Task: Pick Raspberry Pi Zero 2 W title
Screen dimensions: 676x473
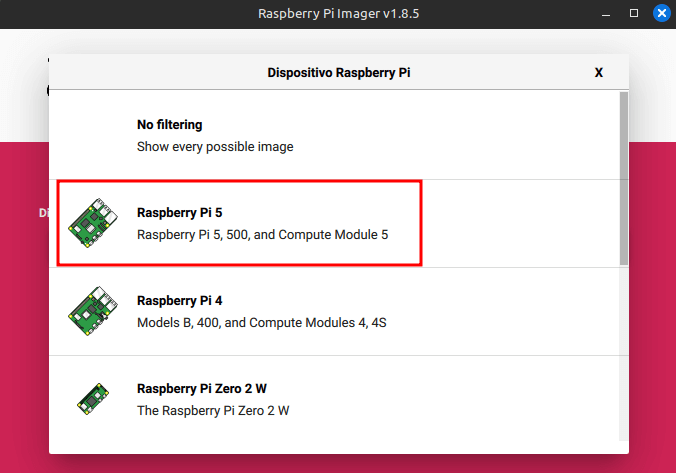Action: tap(202, 388)
